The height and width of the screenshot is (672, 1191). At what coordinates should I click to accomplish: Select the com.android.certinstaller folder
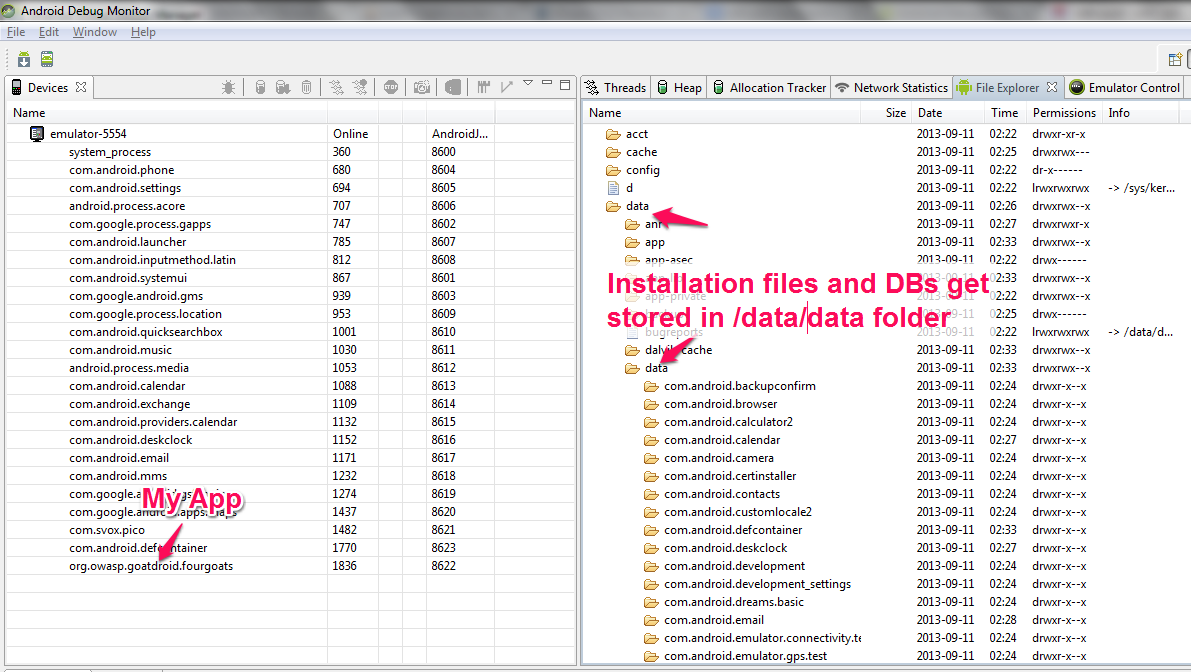(x=730, y=476)
